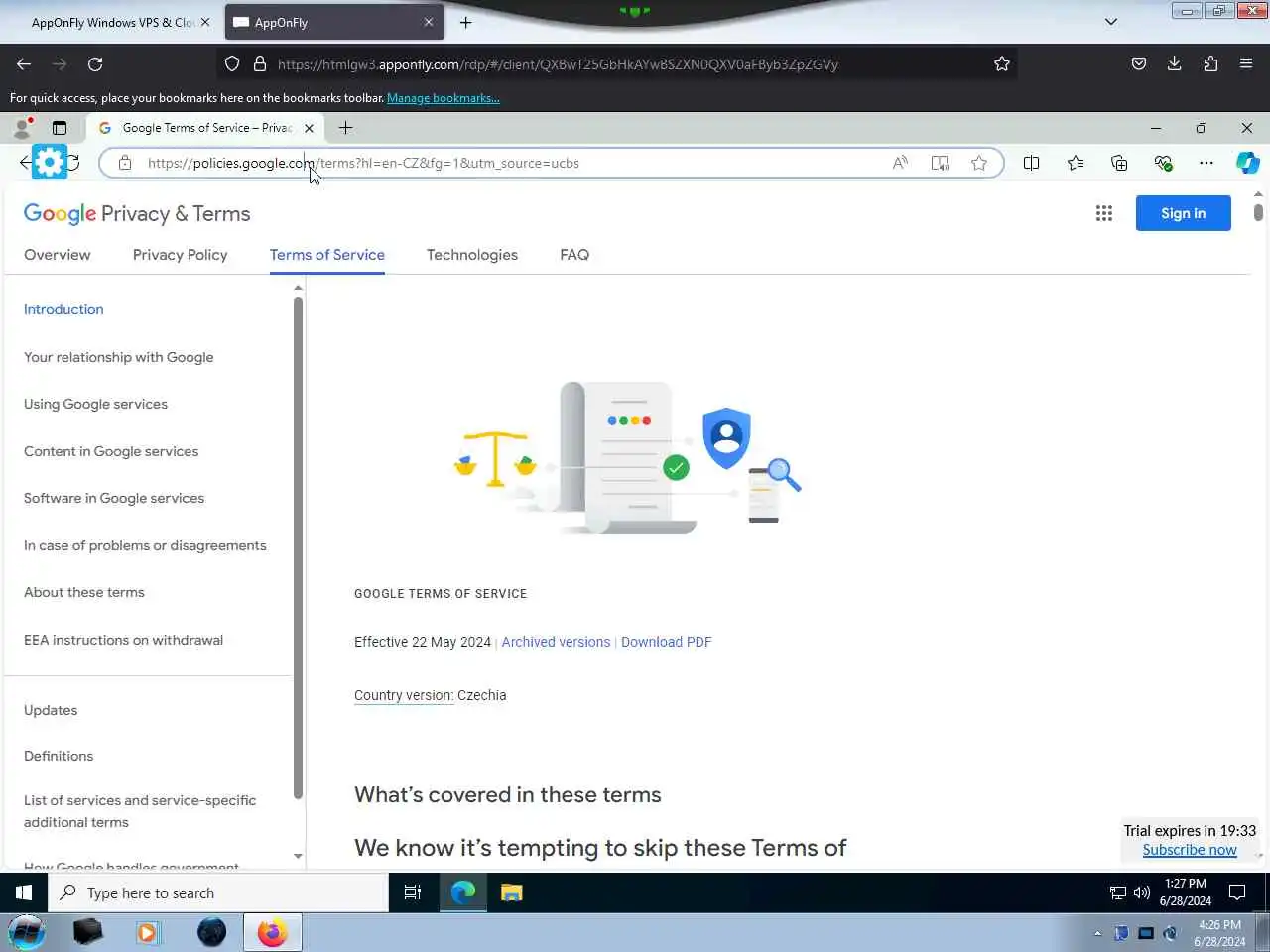Select the Terms of Service tab
This screenshot has height=952, width=1270.
[x=327, y=255]
